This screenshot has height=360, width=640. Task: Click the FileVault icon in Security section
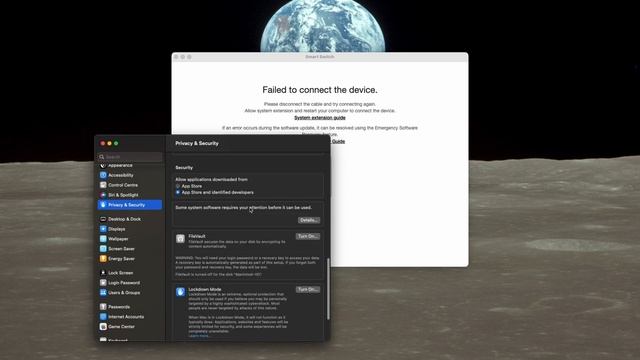pos(180,239)
